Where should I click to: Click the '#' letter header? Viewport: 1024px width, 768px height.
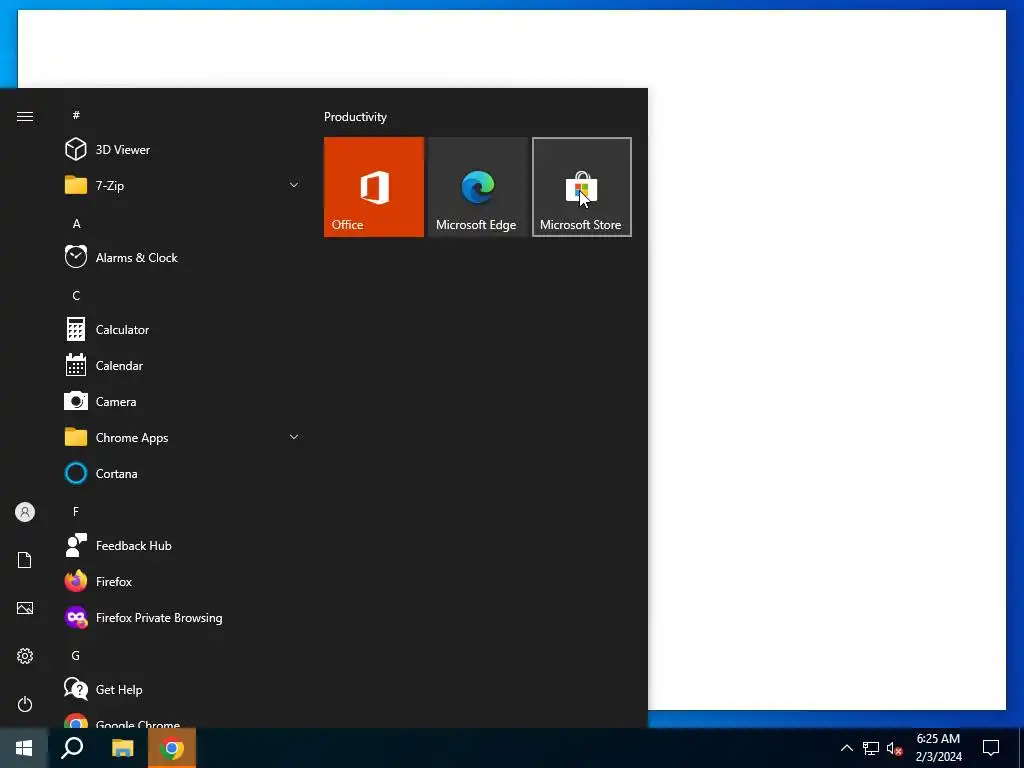click(76, 115)
